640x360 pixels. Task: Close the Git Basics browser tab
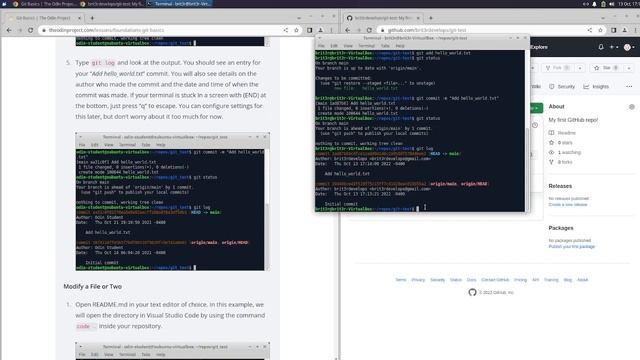point(79,18)
